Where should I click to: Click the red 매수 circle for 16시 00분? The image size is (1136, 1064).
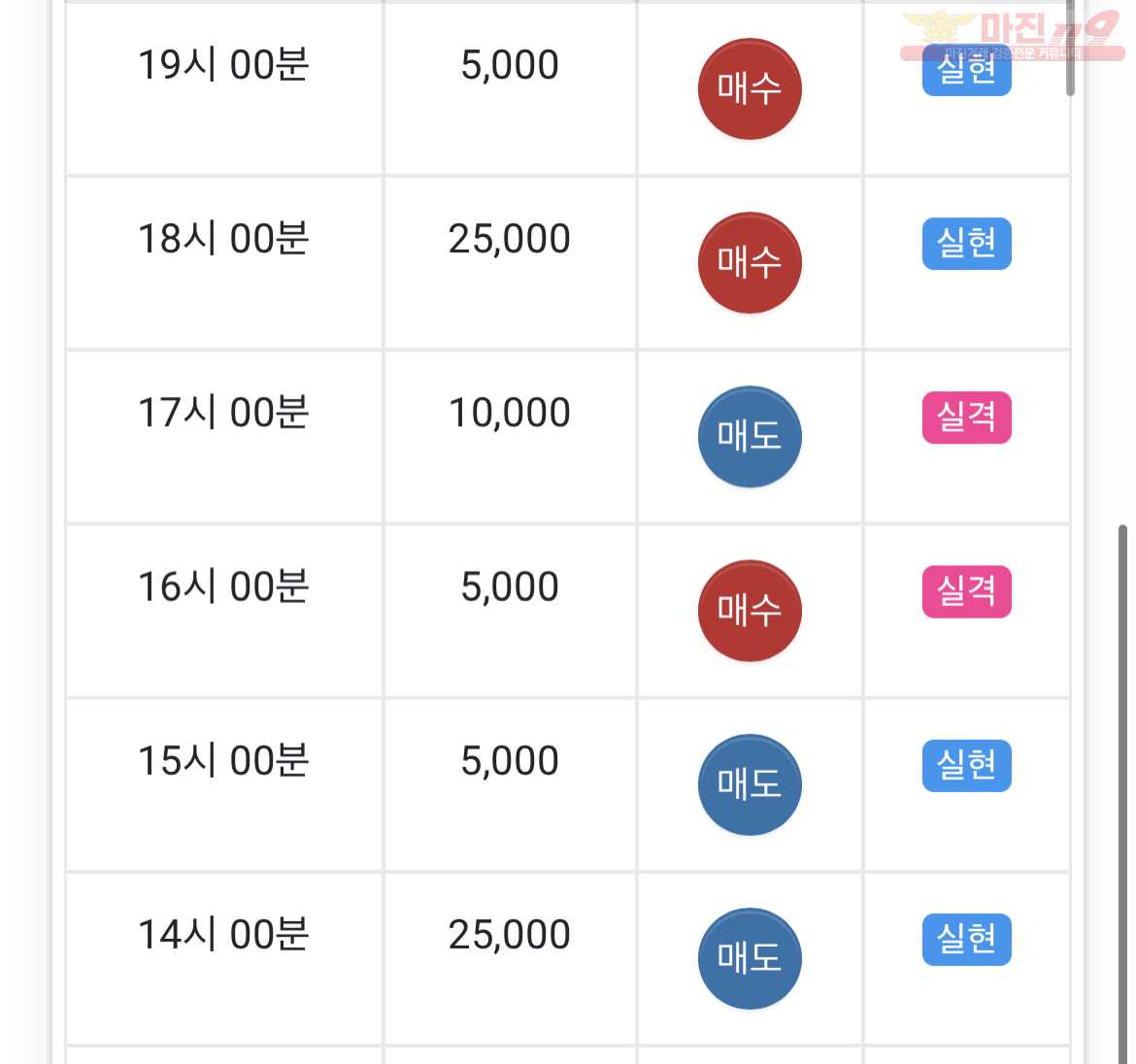coord(750,611)
